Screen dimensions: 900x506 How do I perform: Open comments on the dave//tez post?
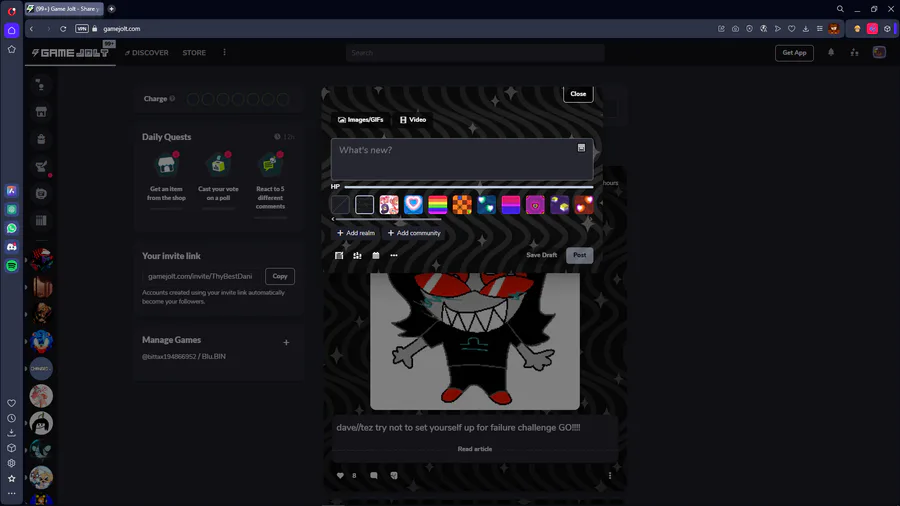(x=374, y=476)
